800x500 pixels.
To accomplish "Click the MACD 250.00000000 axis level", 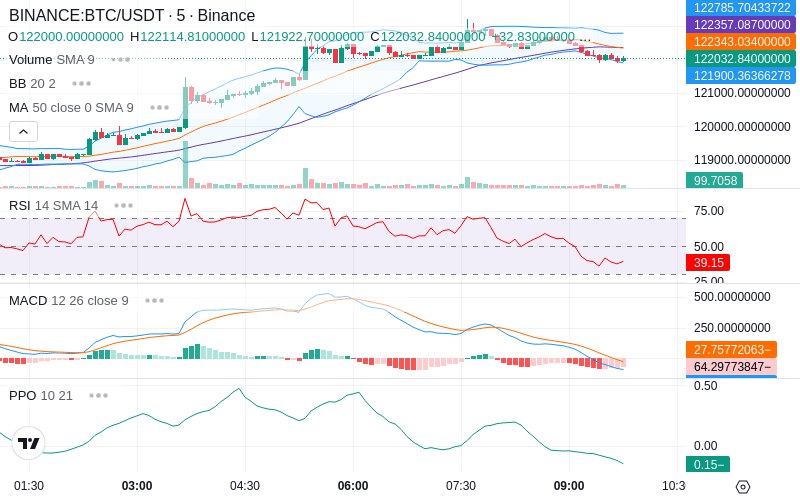I will 732,328.
